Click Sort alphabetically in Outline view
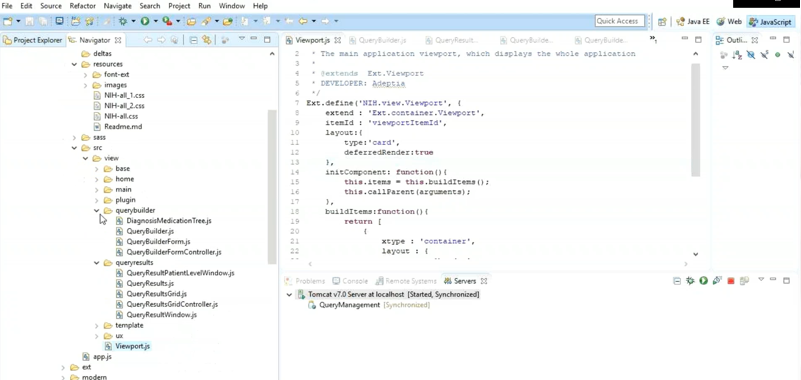801x380 pixels. click(737, 55)
